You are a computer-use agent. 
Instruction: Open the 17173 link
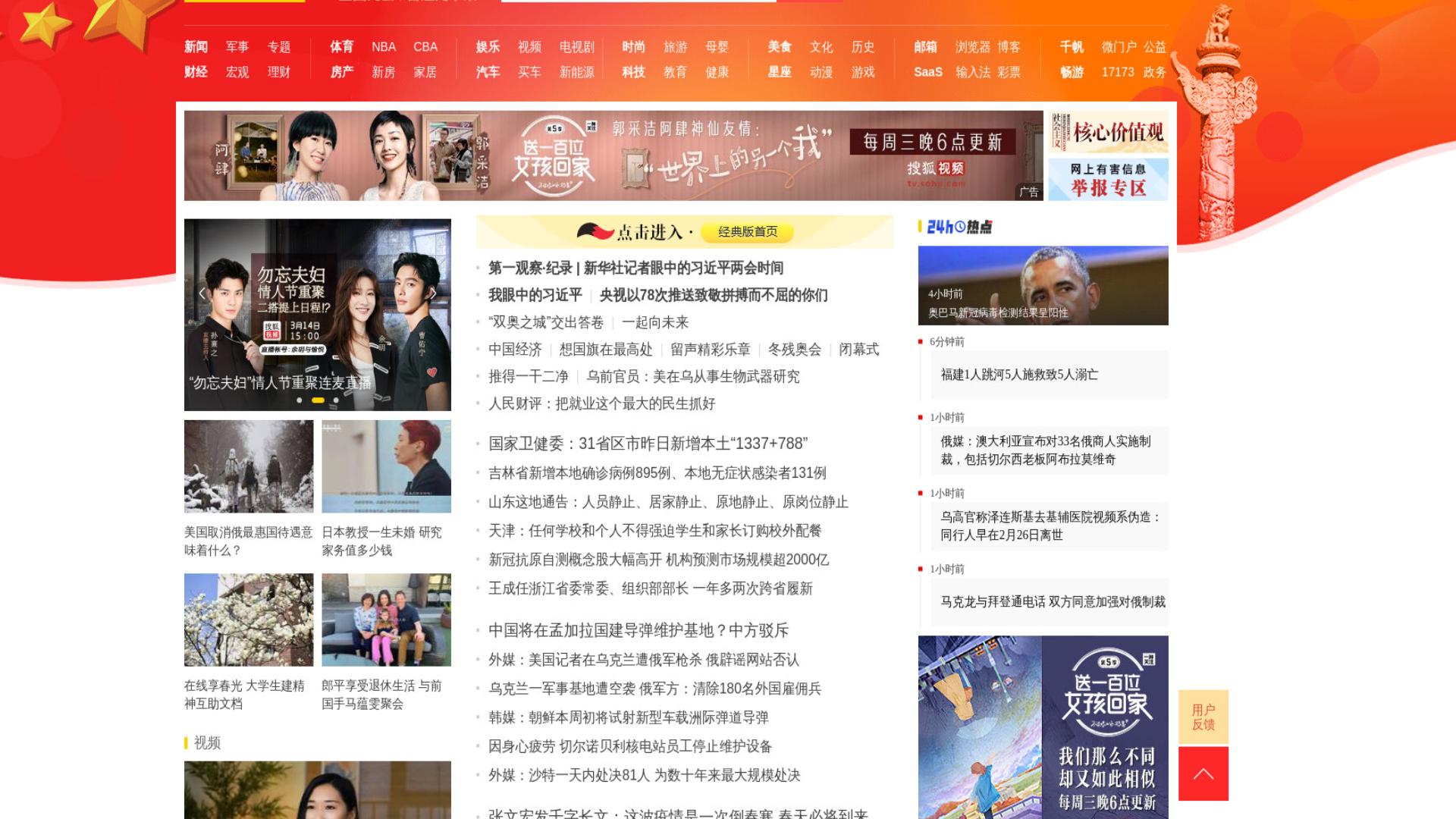pos(1118,72)
